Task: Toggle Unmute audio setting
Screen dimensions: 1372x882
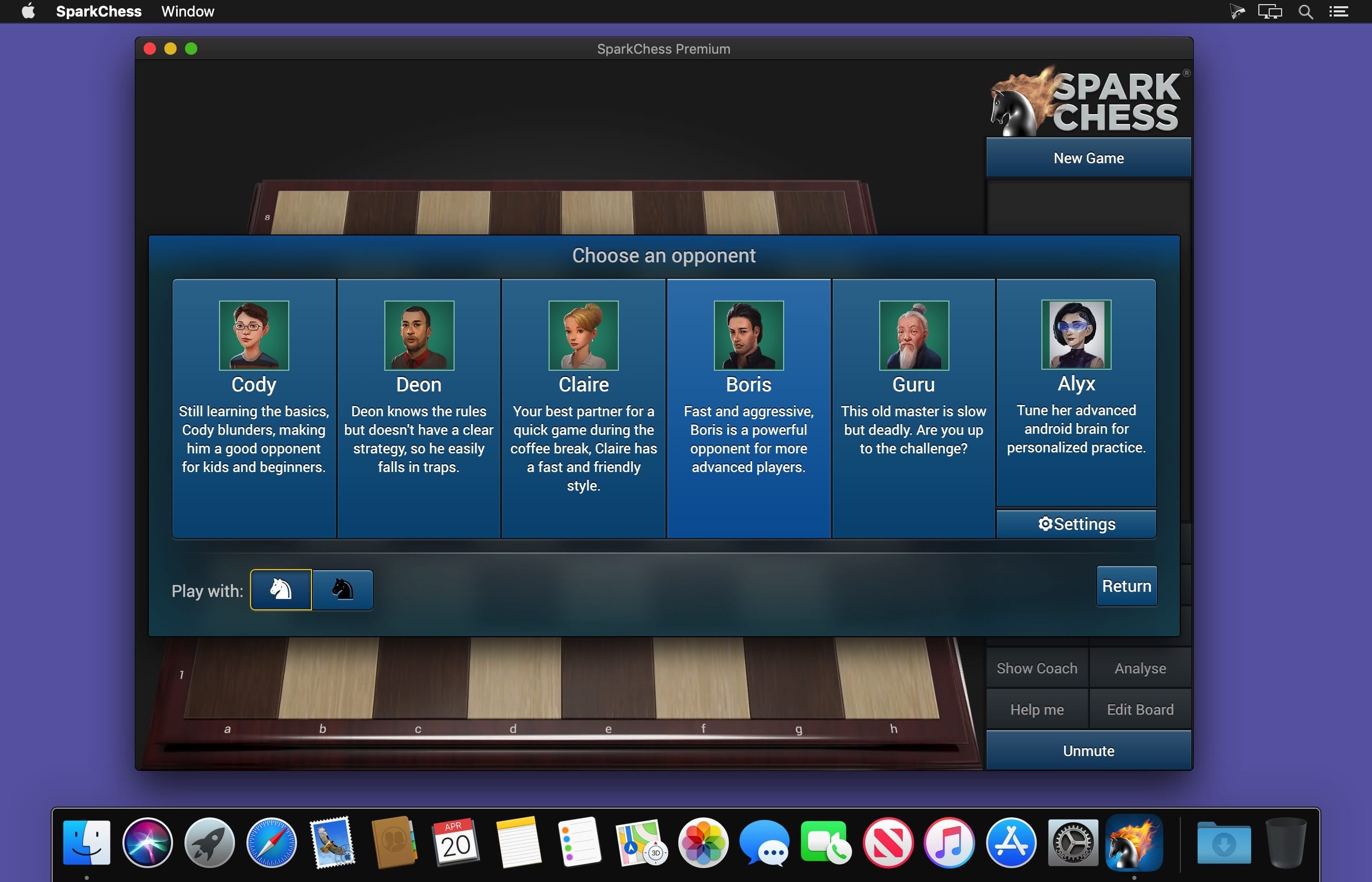Action: click(1088, 750)
